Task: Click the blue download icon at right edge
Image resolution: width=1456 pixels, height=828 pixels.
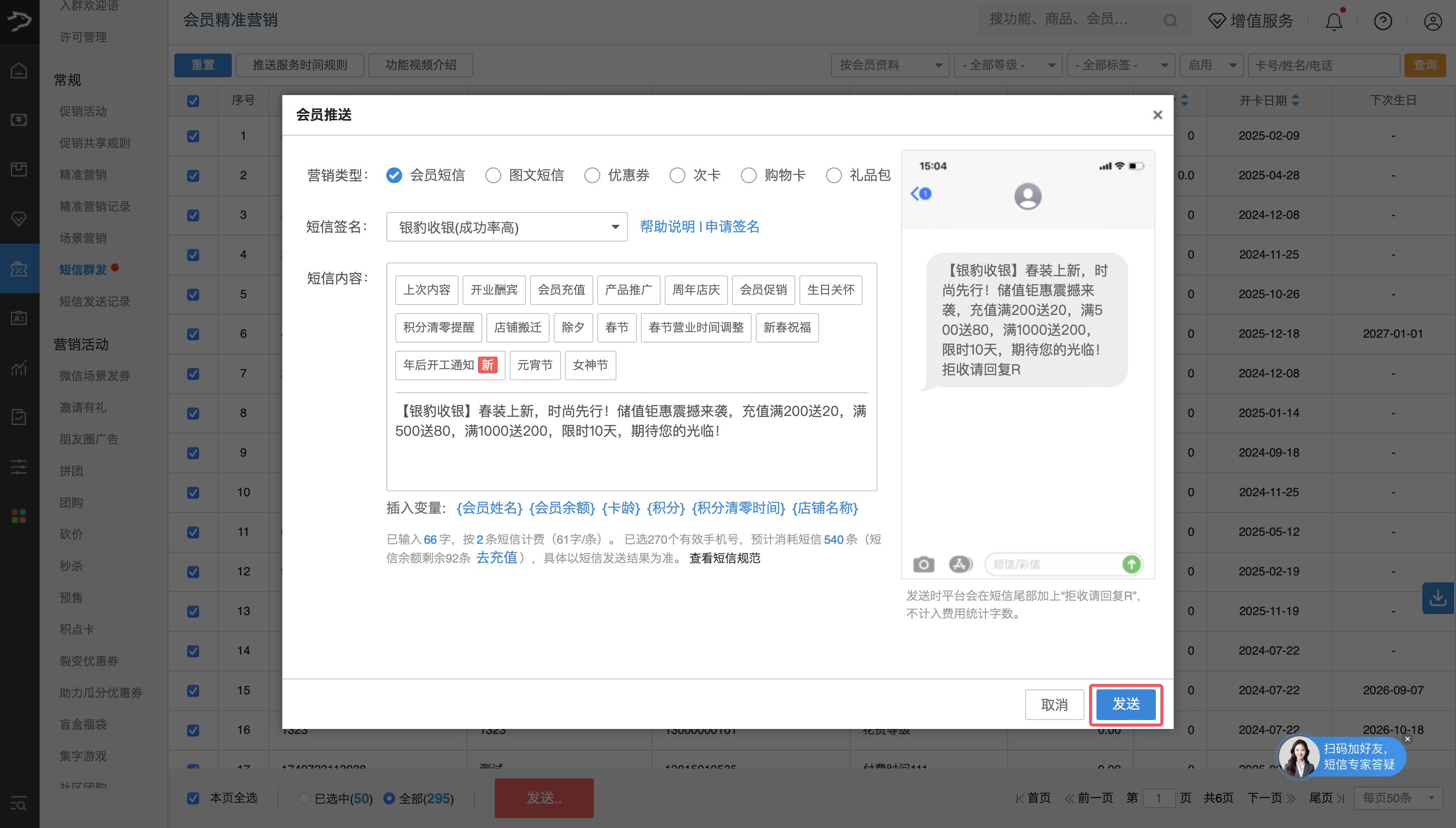Action: click(x=1438, y=598)
